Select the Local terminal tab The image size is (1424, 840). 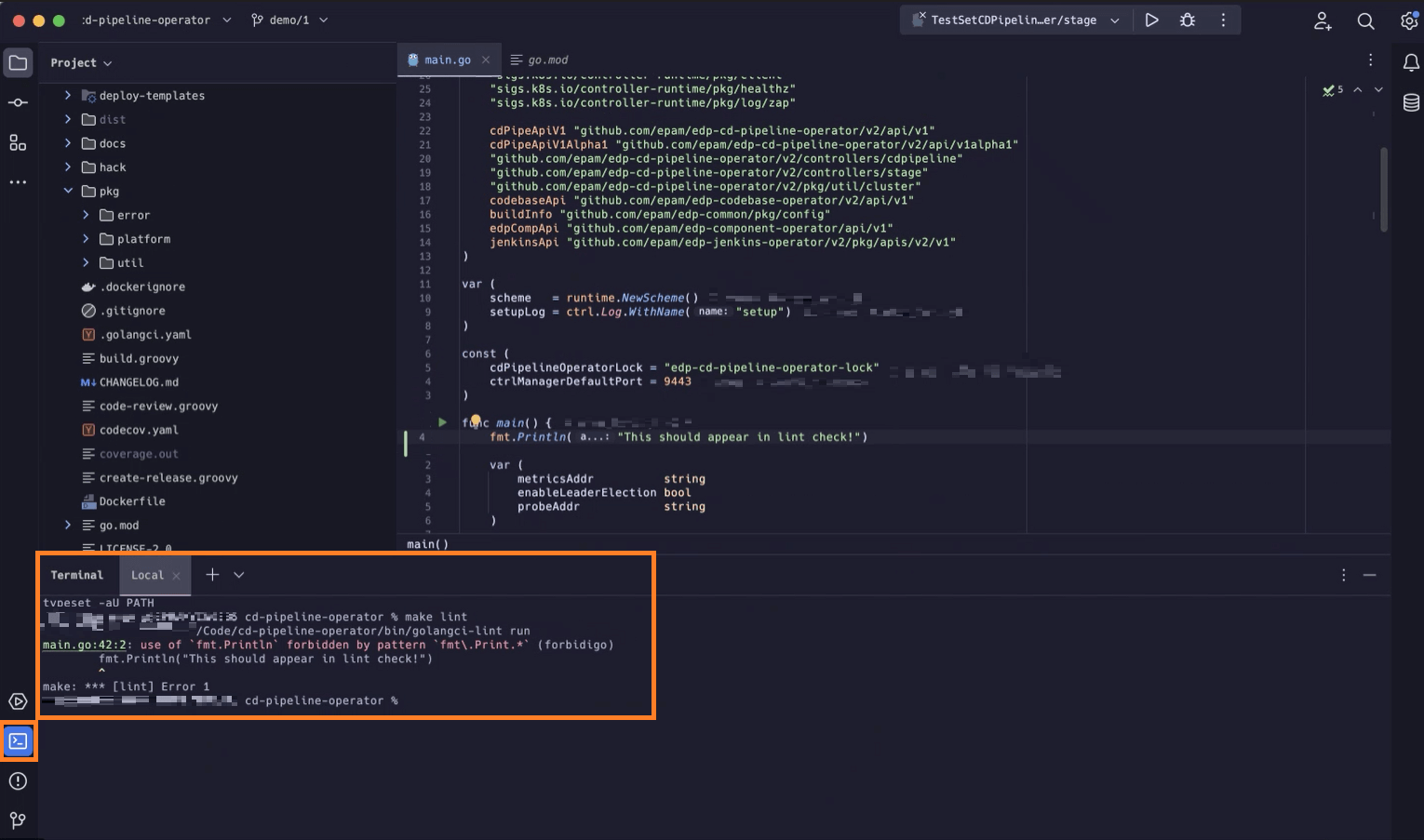click(147, 575)
